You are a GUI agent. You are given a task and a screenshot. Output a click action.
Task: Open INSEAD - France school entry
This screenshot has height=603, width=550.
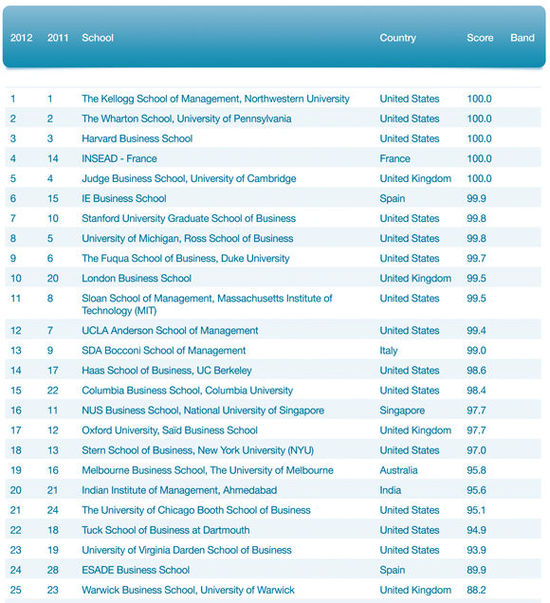click(x=119, y=158)
